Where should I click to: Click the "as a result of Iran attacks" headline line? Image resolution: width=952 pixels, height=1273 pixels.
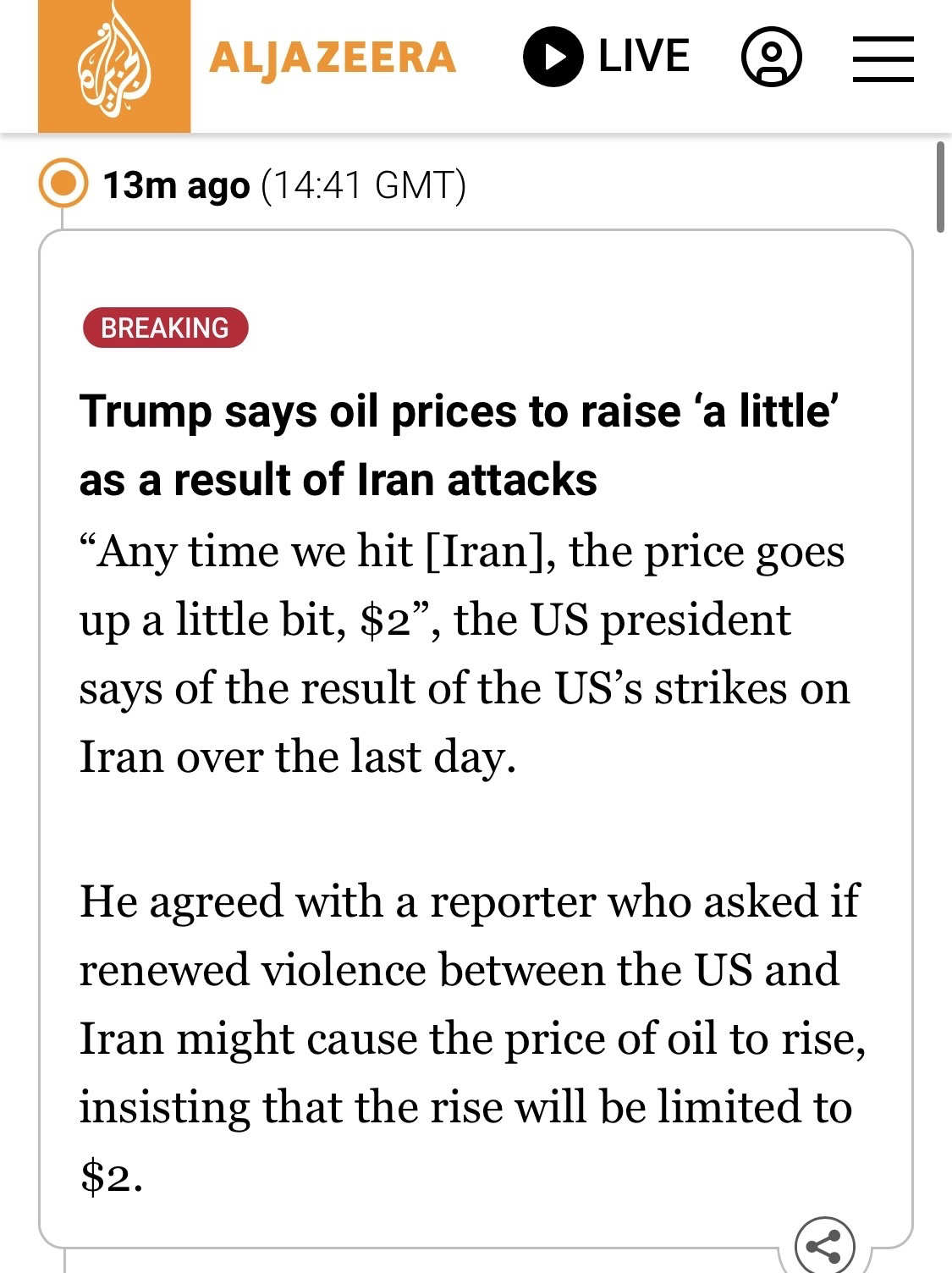[x=338, y=479]
